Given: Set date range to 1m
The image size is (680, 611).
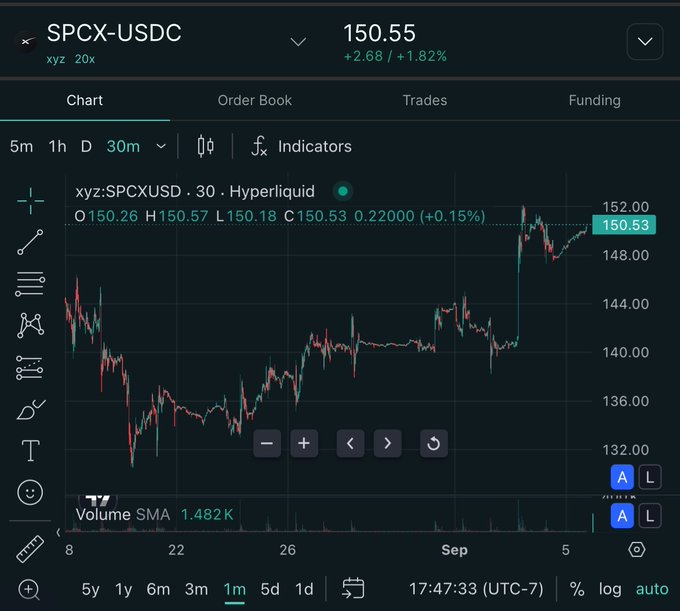Looking at the screenshot, I should tap(235, 589).
